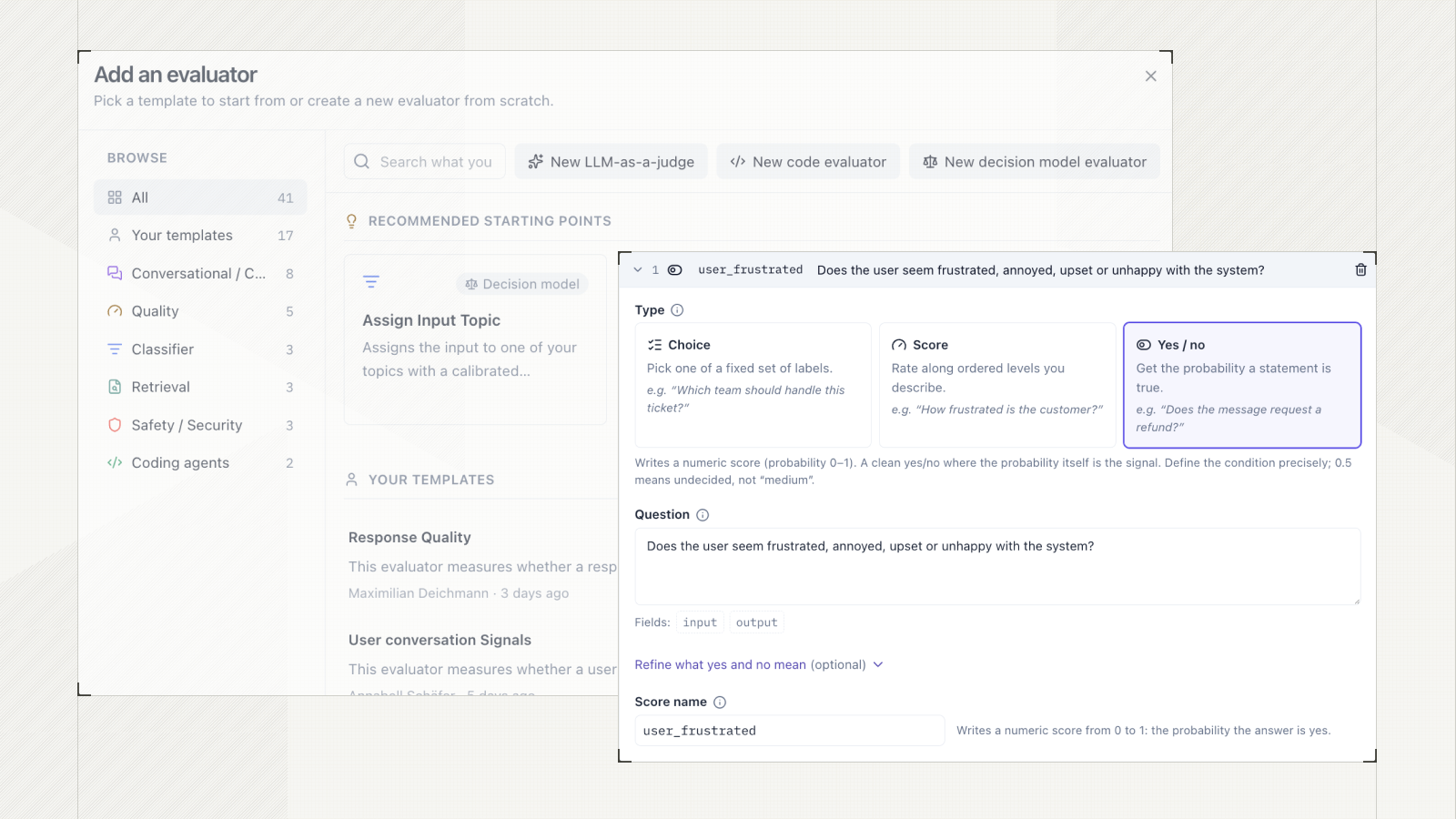
Task: Click the search magnifier icon
Action: (x=361, y=161)
